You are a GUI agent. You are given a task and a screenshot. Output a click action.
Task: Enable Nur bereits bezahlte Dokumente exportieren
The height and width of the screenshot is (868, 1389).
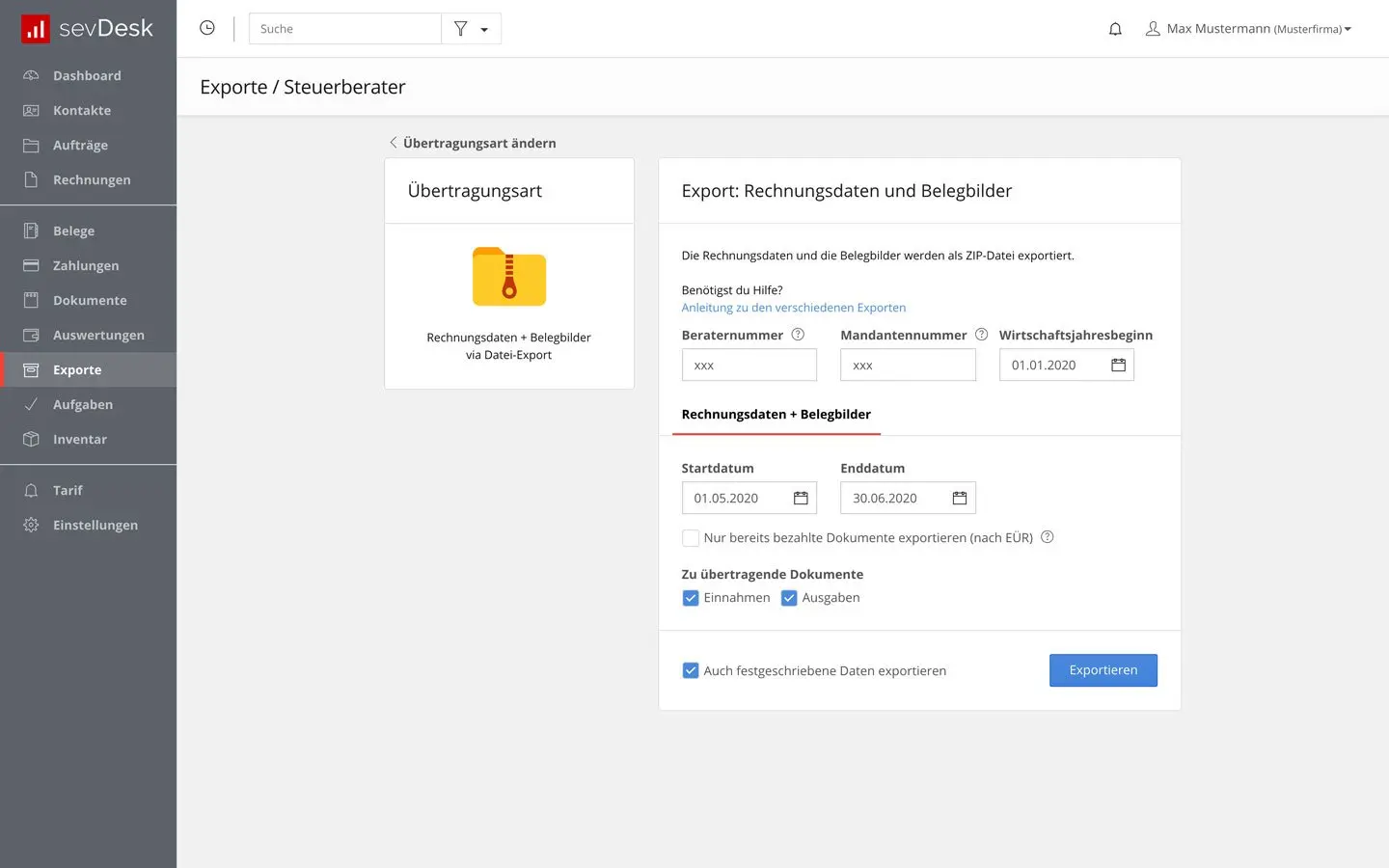point(691,538)
